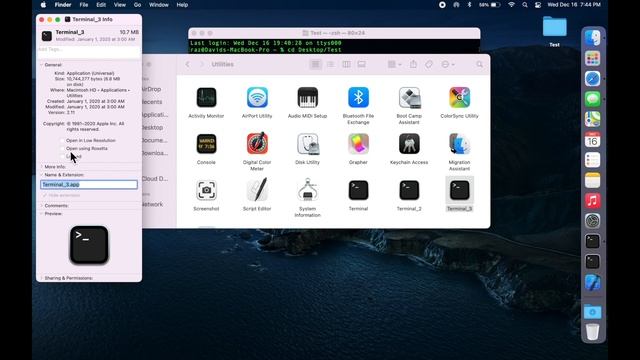The image size is (640, 360).
Task: Select the Keychain Access icon
Action: coord(409,144)
